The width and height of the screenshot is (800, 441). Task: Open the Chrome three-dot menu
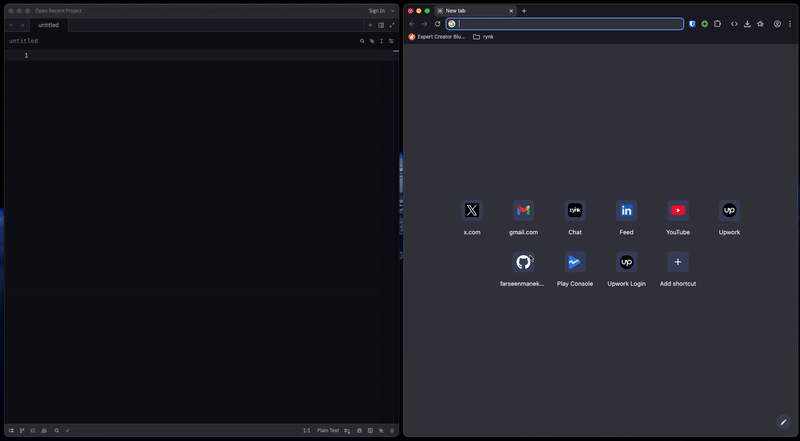790,24
